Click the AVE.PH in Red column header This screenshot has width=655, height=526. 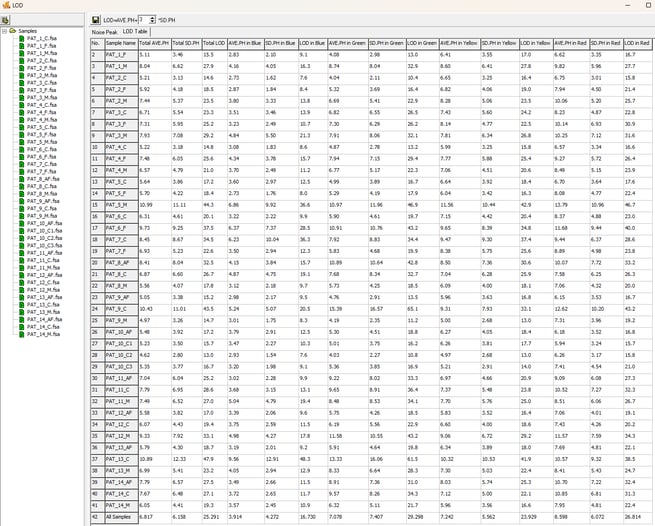click(571, 43)
